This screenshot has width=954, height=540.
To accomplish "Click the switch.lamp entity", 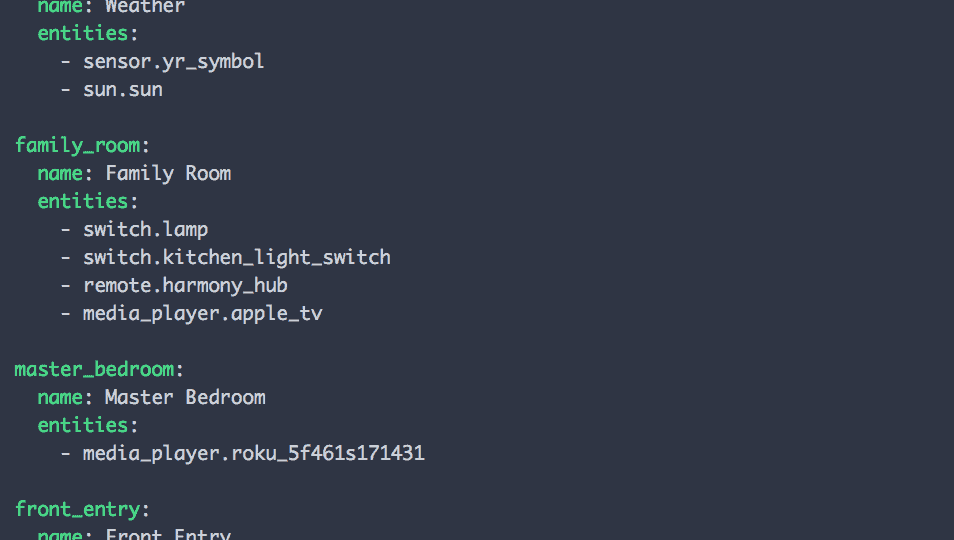I will [145, 230].
